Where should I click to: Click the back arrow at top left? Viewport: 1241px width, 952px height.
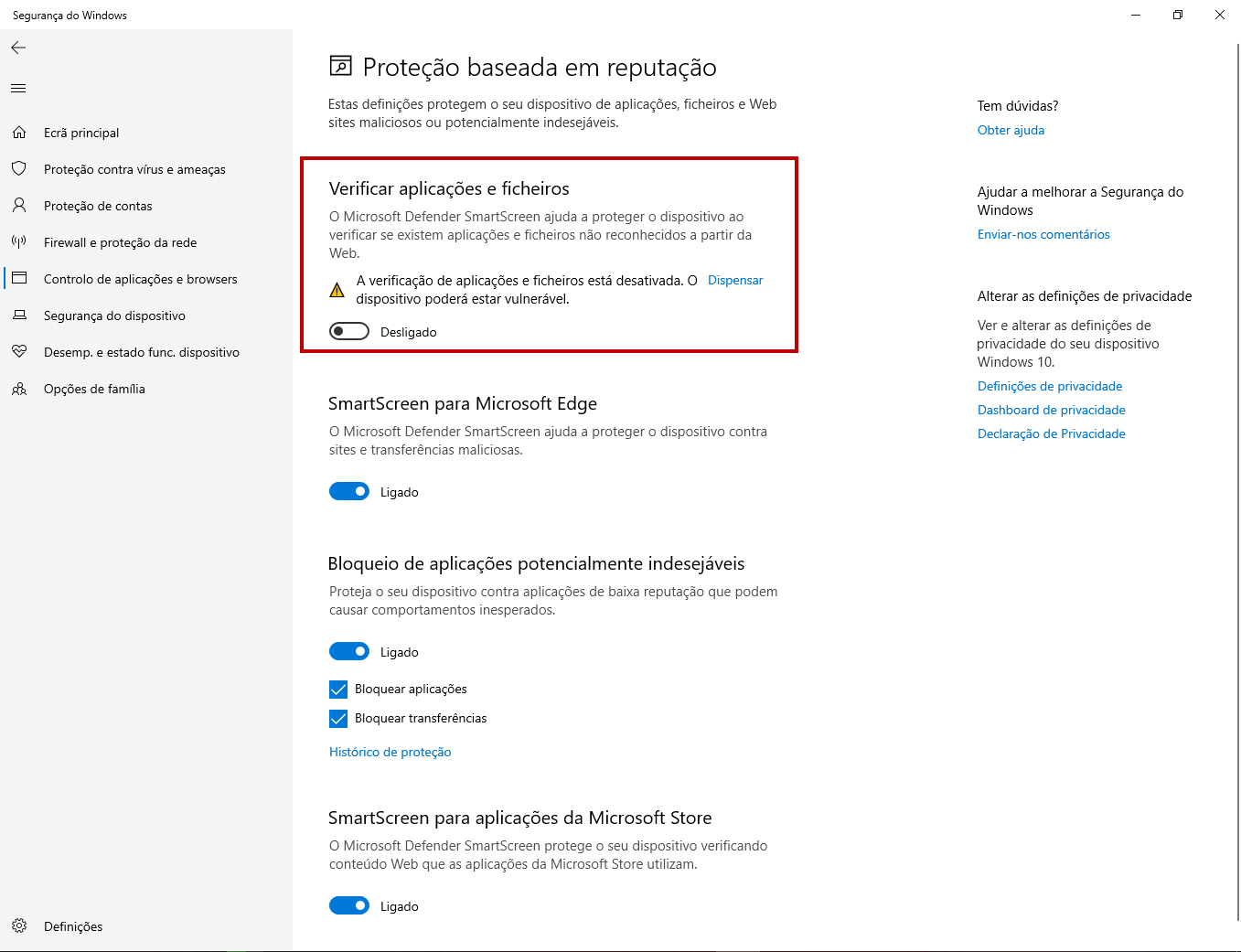pyautogui.click(x=18, y=48)
